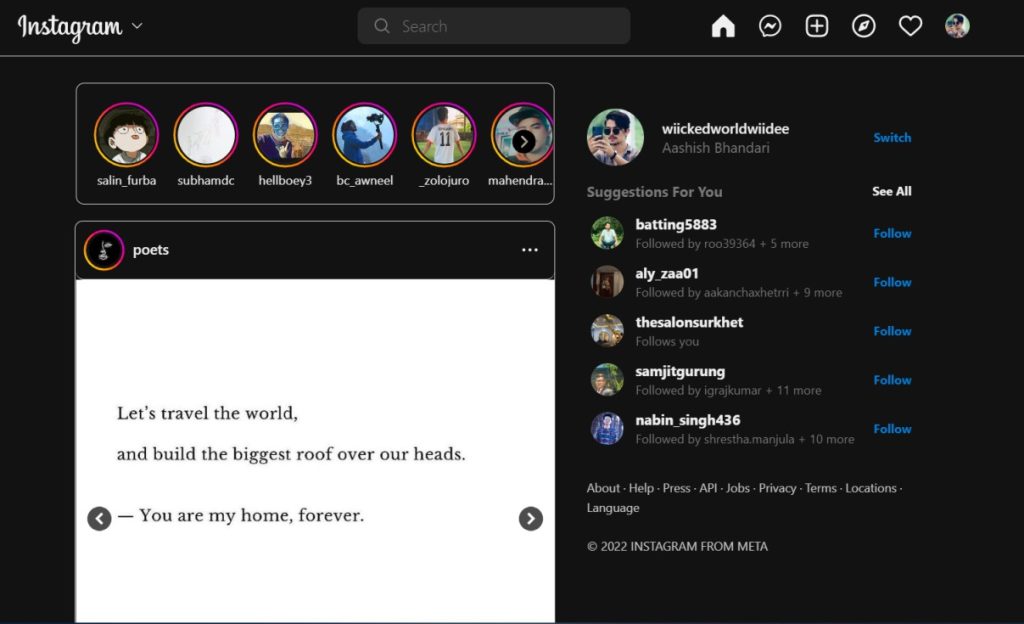The width and height of the screenshot is (1024, 624).
Task: Open activity feed heart icon
Action: [x=910, y=26]
